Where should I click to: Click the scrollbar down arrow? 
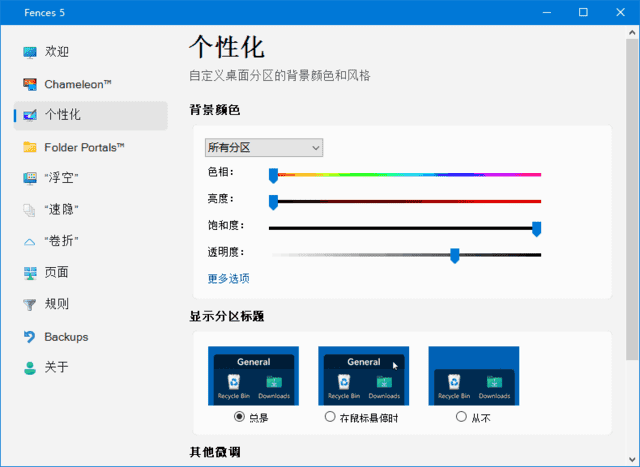click(x=632, y=460)
